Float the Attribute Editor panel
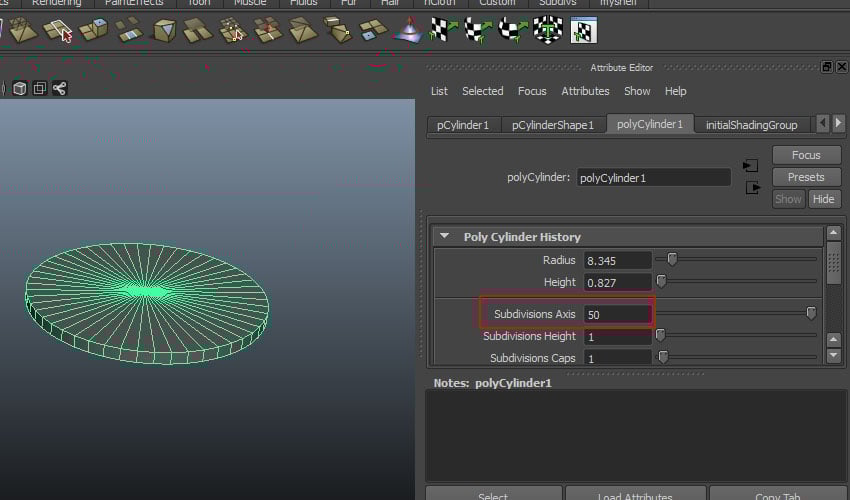The image size is (850, 500). 827,67
